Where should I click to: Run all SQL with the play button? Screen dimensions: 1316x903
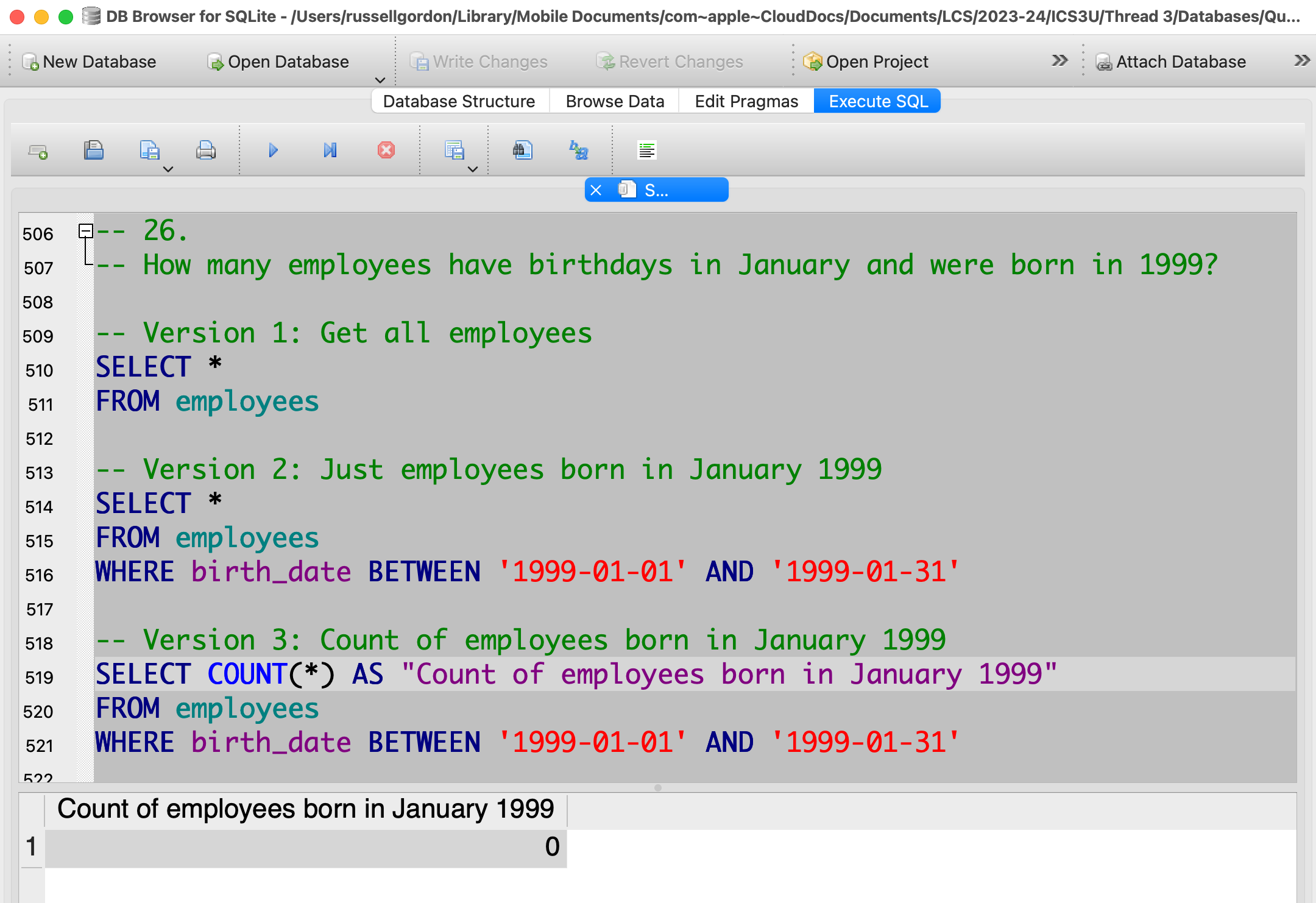pyautogui.click(x=273, y=150)
